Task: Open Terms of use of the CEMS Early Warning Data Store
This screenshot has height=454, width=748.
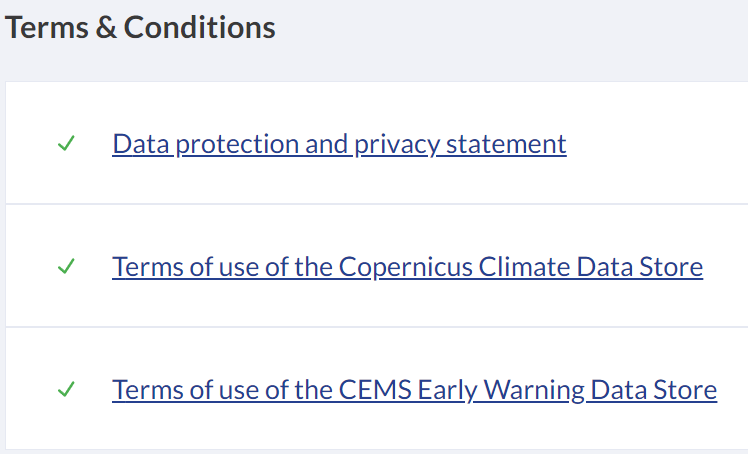Action: (x=414, y=389)
